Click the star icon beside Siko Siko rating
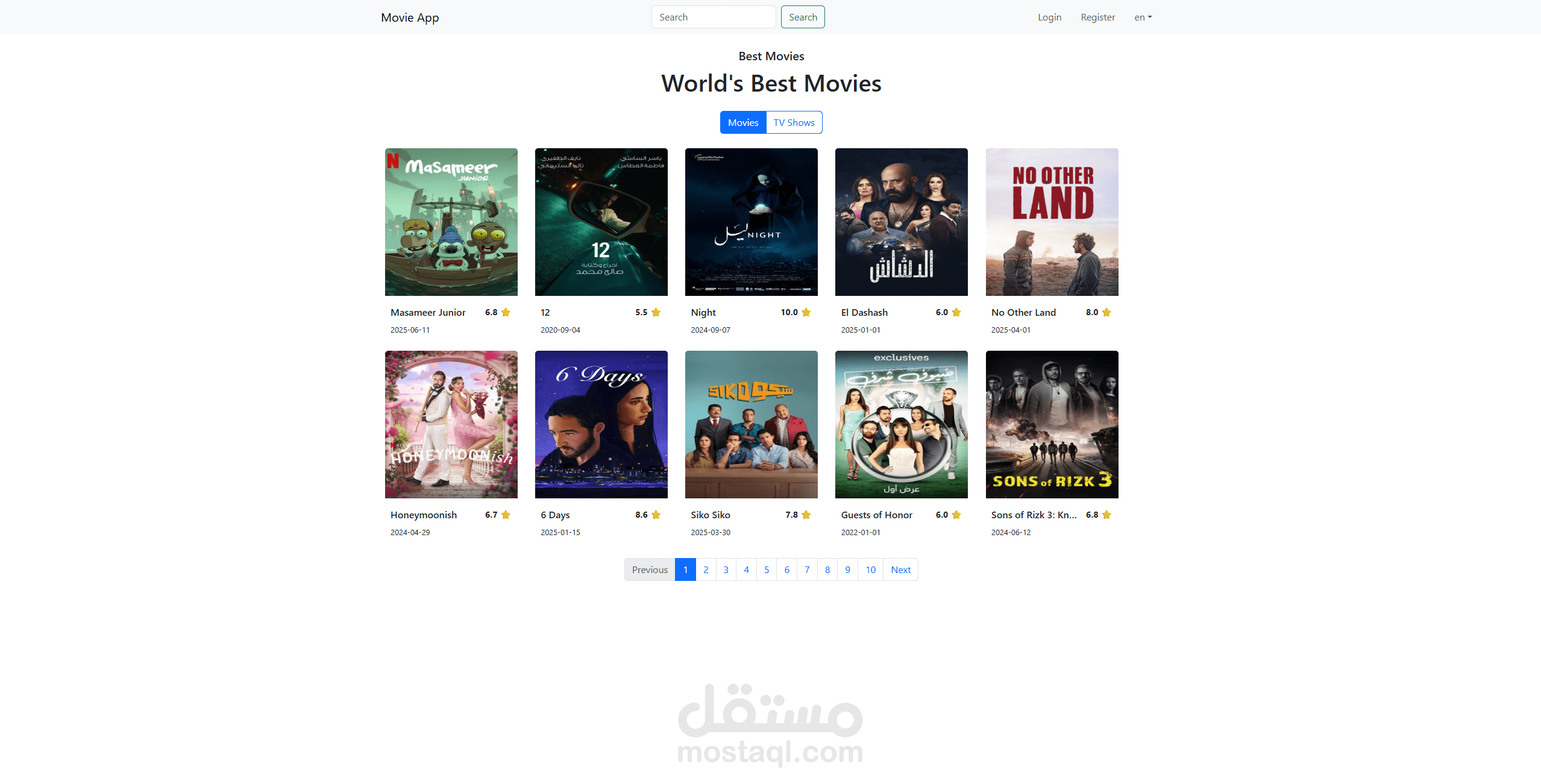 [806, 515]
